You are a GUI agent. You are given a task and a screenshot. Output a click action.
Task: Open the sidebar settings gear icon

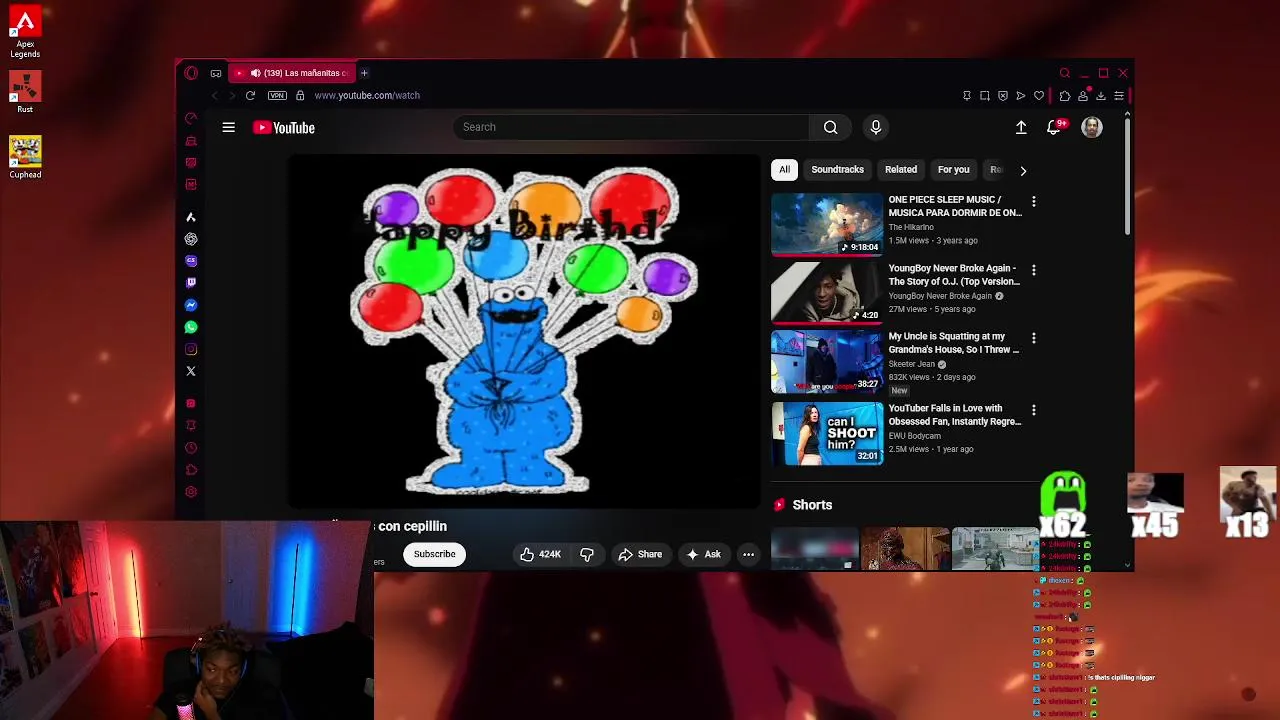[191, 492]
